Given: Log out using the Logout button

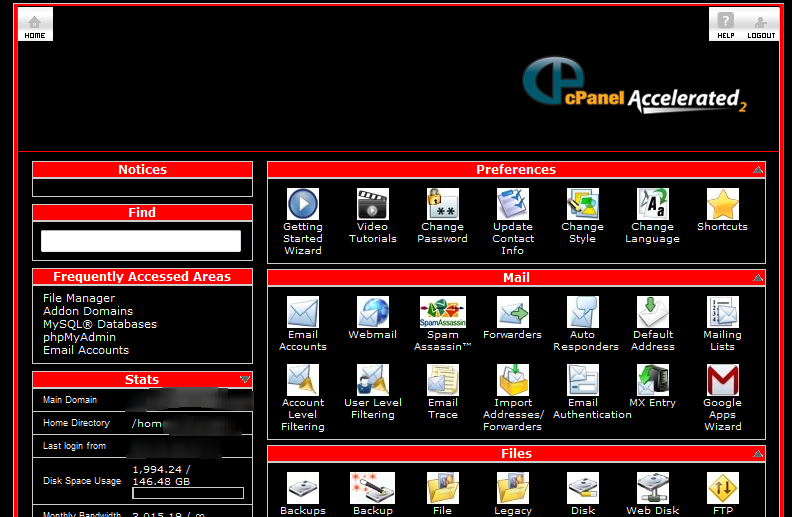Looking at the screenshot, I should click(x=761, y=25).
